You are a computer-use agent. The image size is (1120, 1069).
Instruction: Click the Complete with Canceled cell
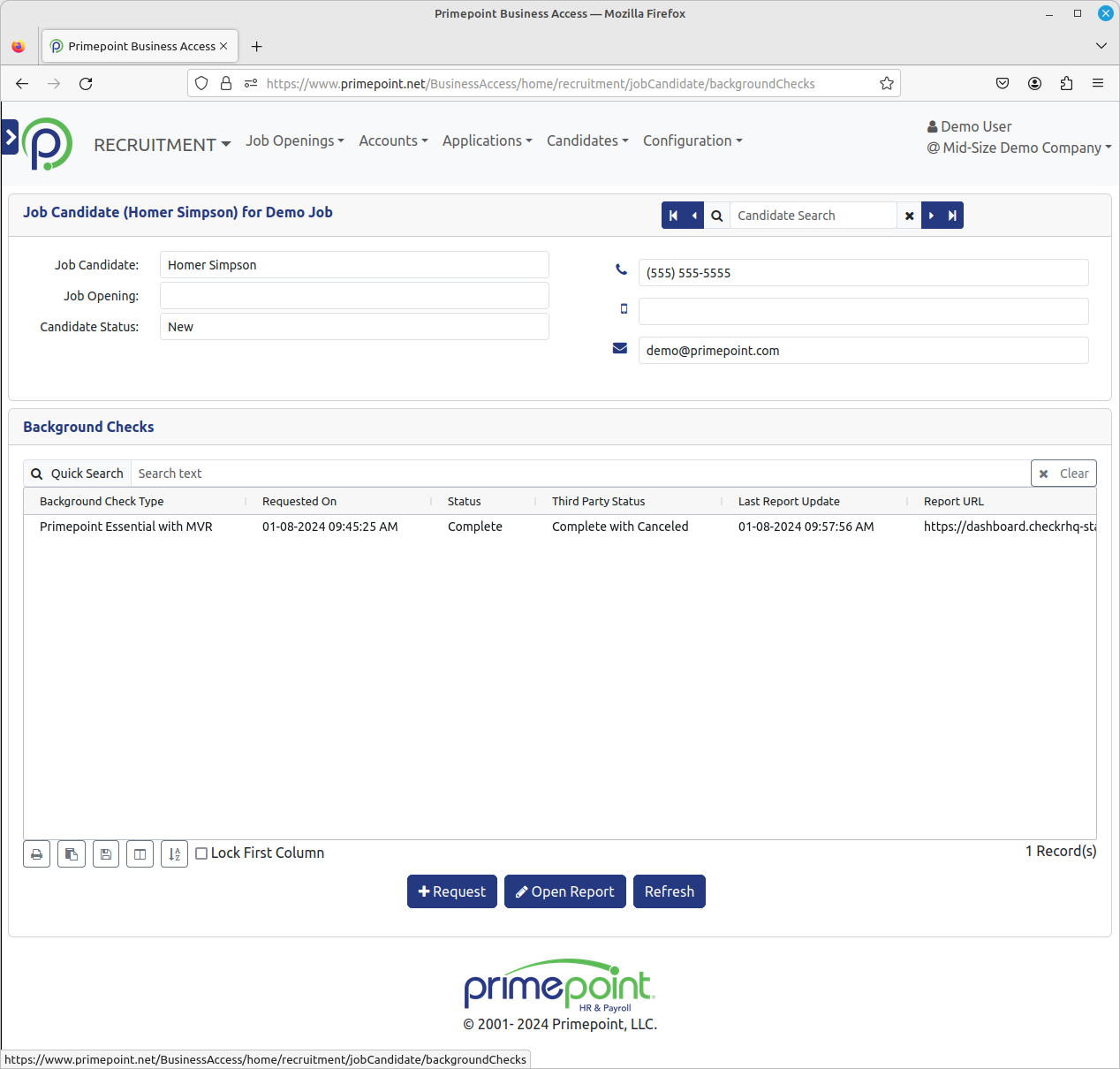tap(620, 527)
